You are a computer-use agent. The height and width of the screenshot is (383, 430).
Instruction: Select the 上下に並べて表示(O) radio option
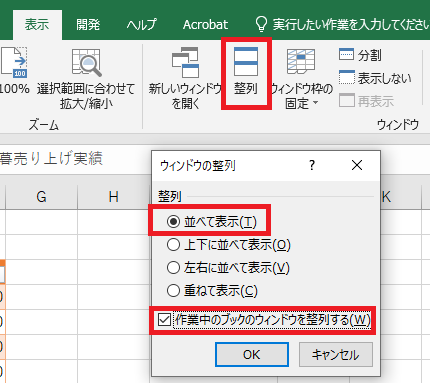click(x=229, y=245)
